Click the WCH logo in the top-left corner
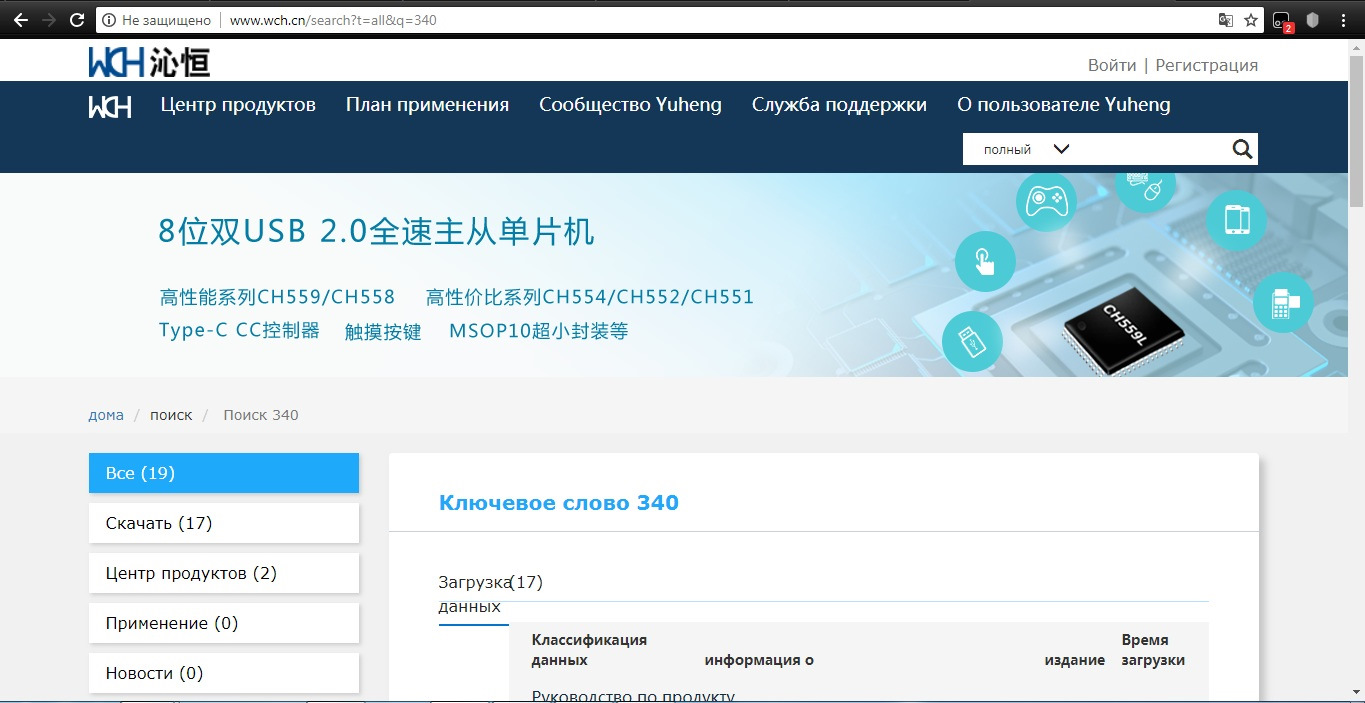This screenshot has width=1365, height=703. [x=147, y=59]
